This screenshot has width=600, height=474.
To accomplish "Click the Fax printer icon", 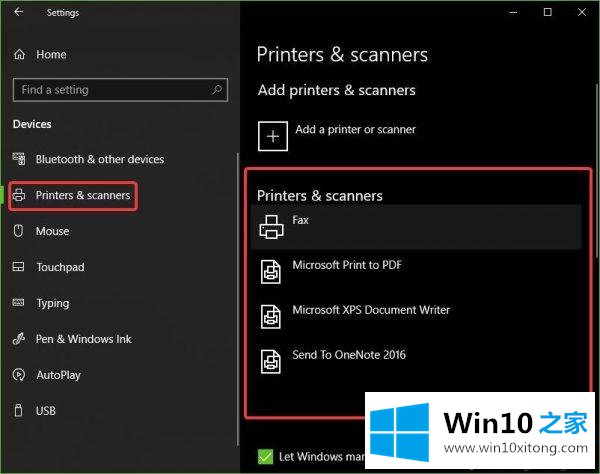I will [x=271, y=226].
